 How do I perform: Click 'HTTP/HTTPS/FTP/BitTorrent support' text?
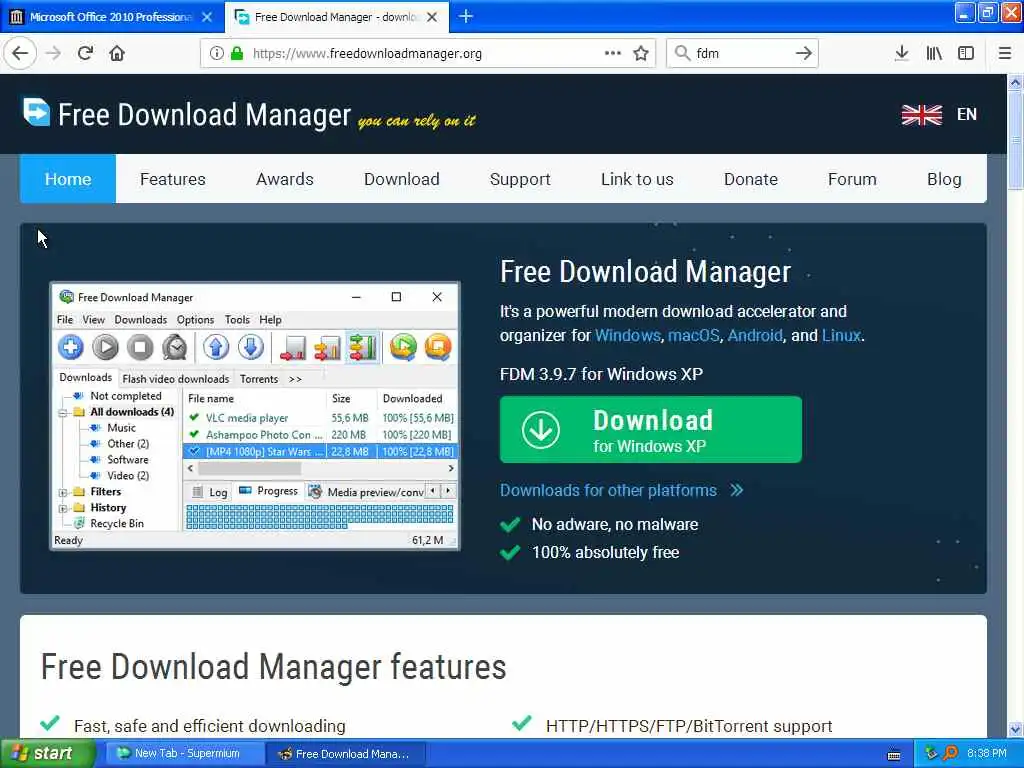pos(689,726)
